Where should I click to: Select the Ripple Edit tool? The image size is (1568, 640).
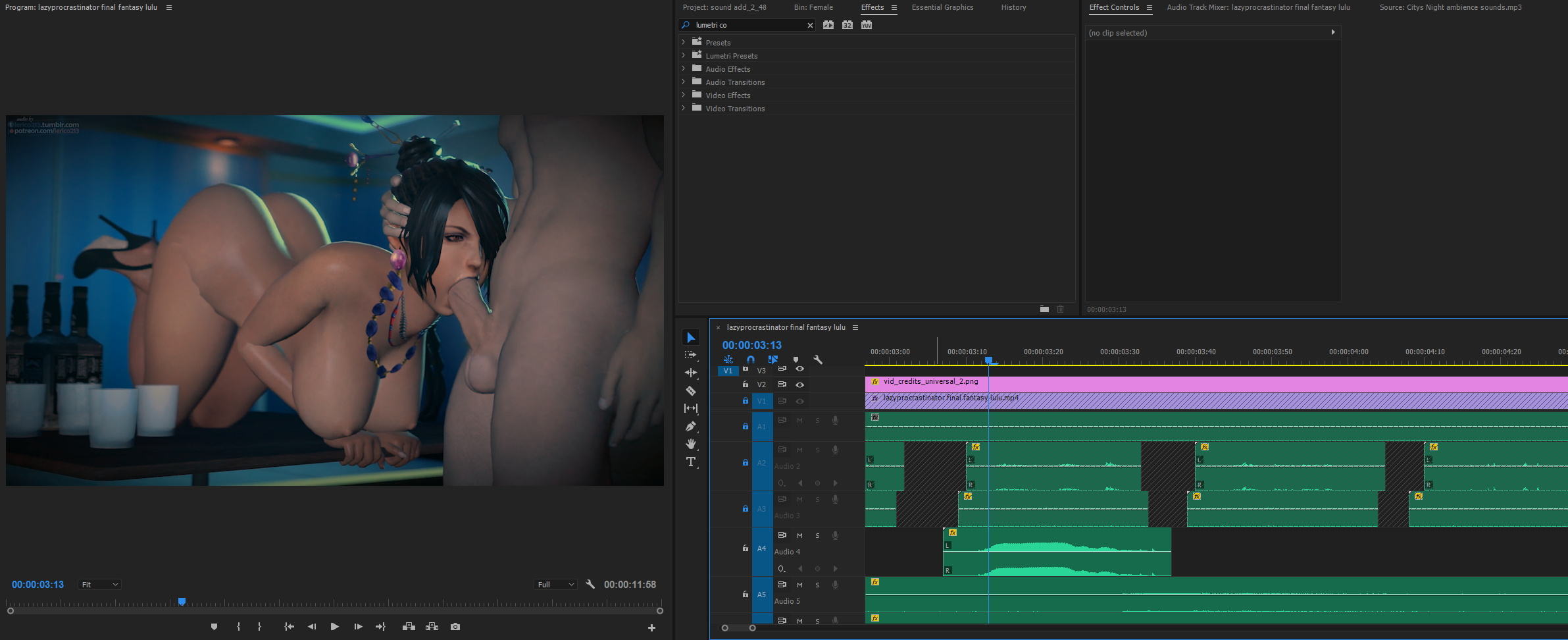point(690,373)
